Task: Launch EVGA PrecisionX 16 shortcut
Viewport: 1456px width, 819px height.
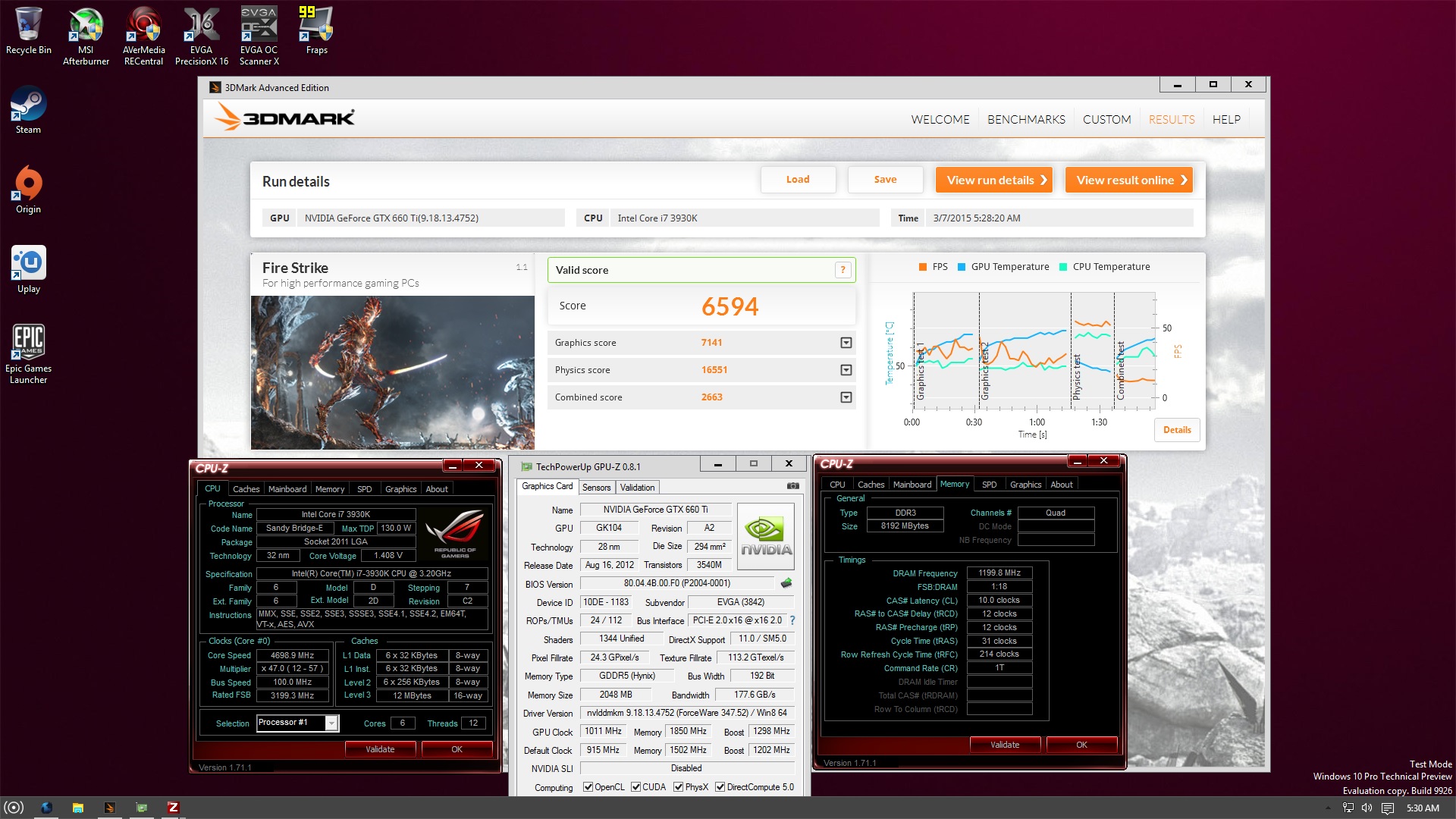Action: coord(201,35)
